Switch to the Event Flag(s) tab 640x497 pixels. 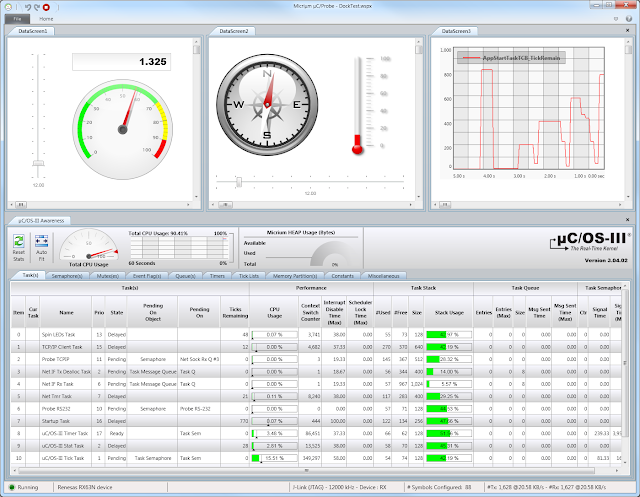click(x=147, y=276)
